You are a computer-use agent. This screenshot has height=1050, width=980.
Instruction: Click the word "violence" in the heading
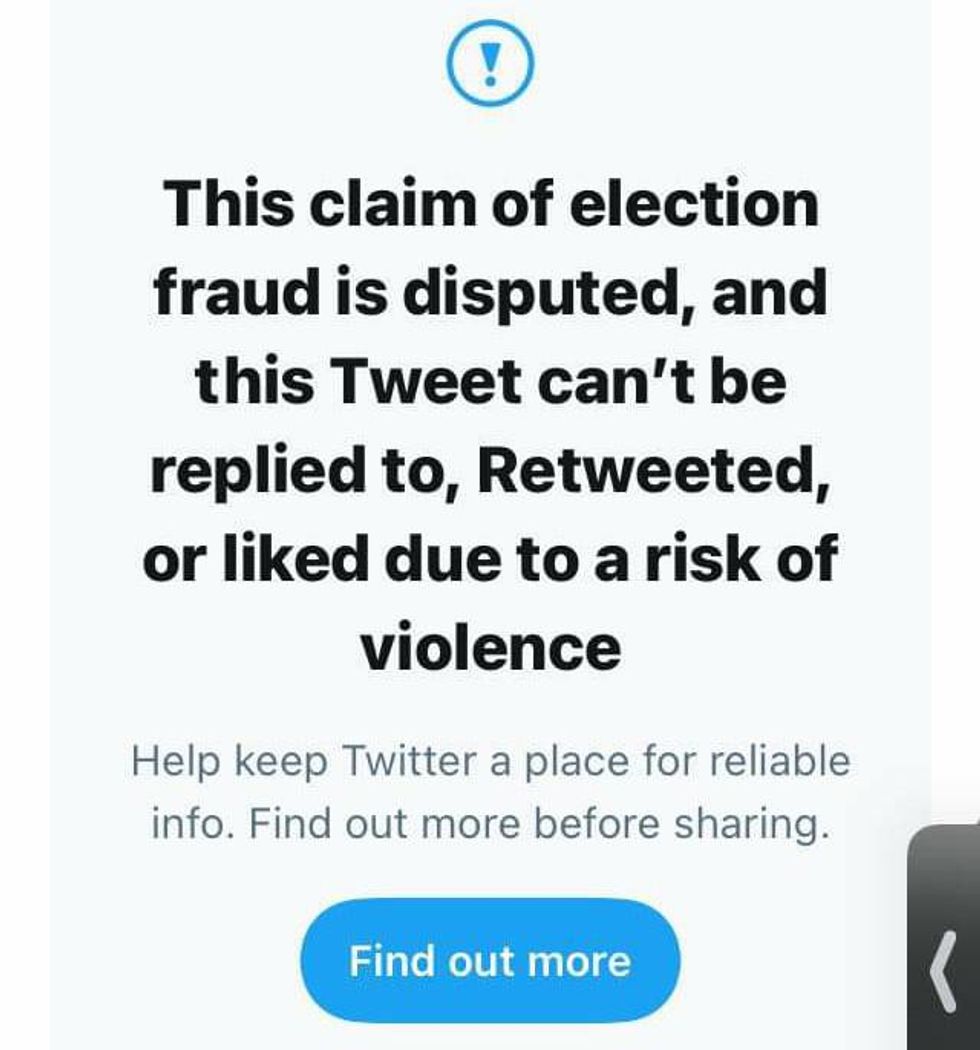(490, 648)
